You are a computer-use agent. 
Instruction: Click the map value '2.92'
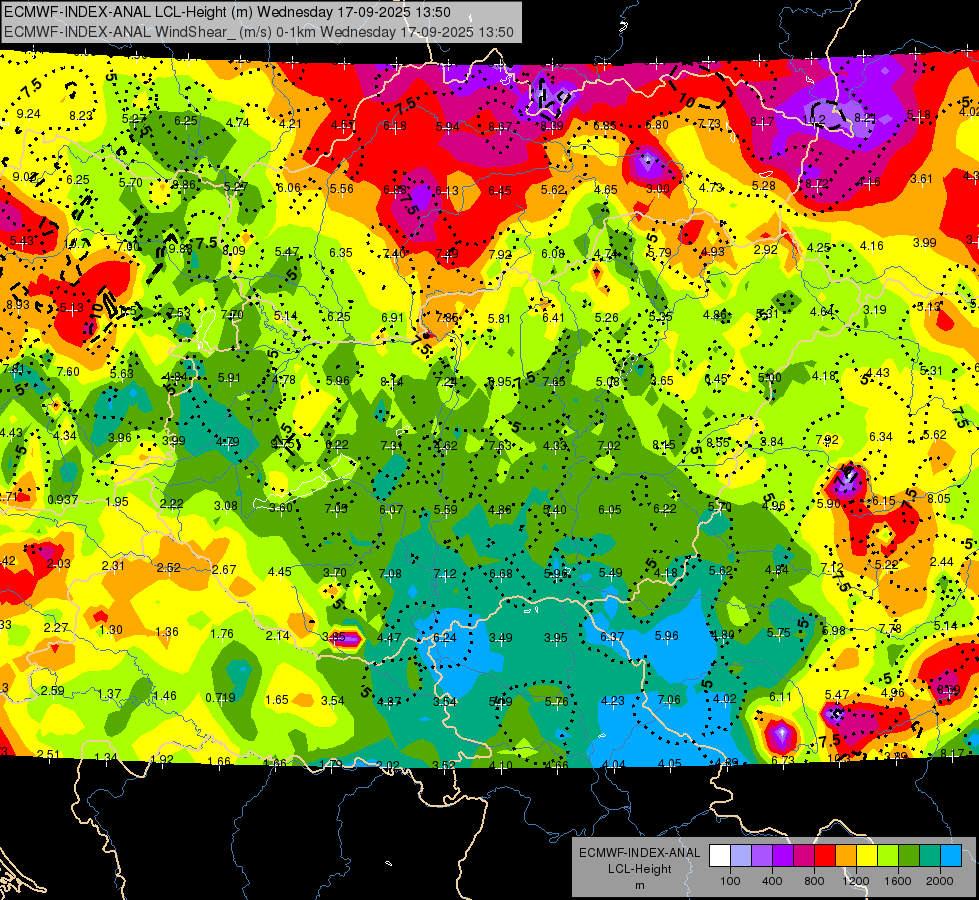click(x=765, y=250)
